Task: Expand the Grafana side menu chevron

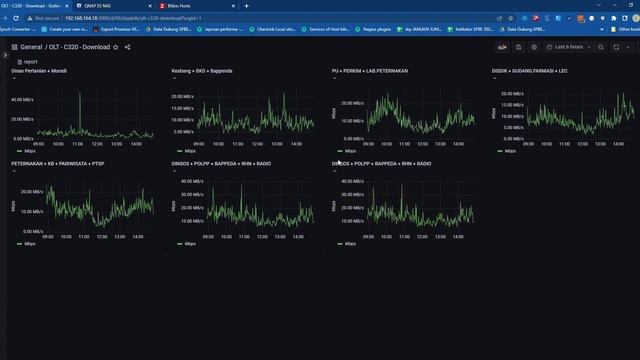Action: [5, 55]
